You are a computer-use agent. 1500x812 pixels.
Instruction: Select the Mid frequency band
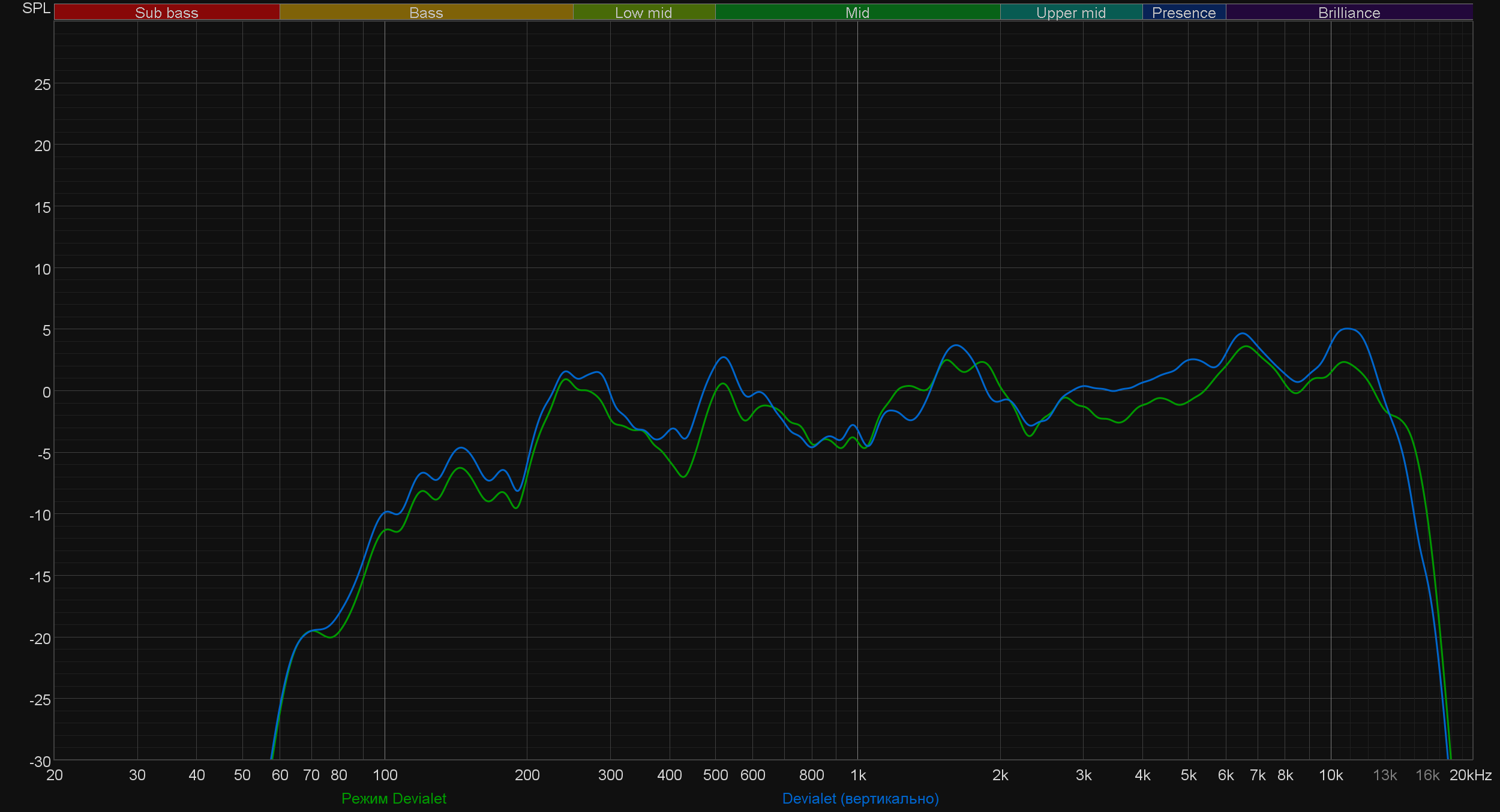pyautogui.click(x=857, y=13)
